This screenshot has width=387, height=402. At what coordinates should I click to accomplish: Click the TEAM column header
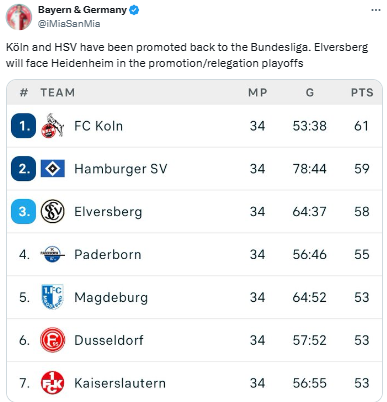58,93
